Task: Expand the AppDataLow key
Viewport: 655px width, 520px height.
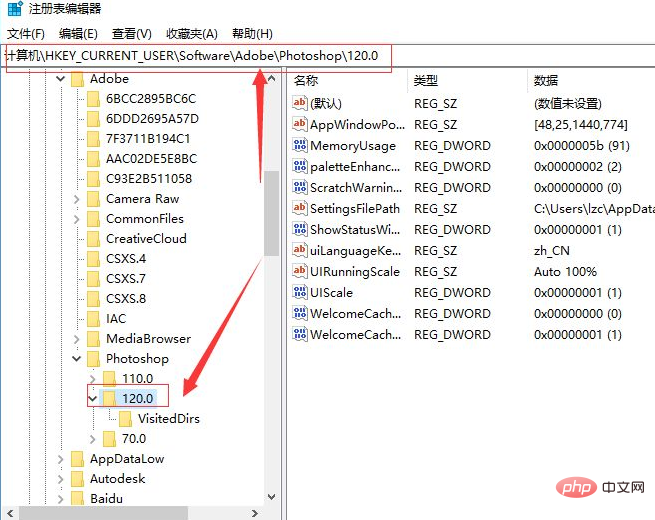Action: (61, 459)
